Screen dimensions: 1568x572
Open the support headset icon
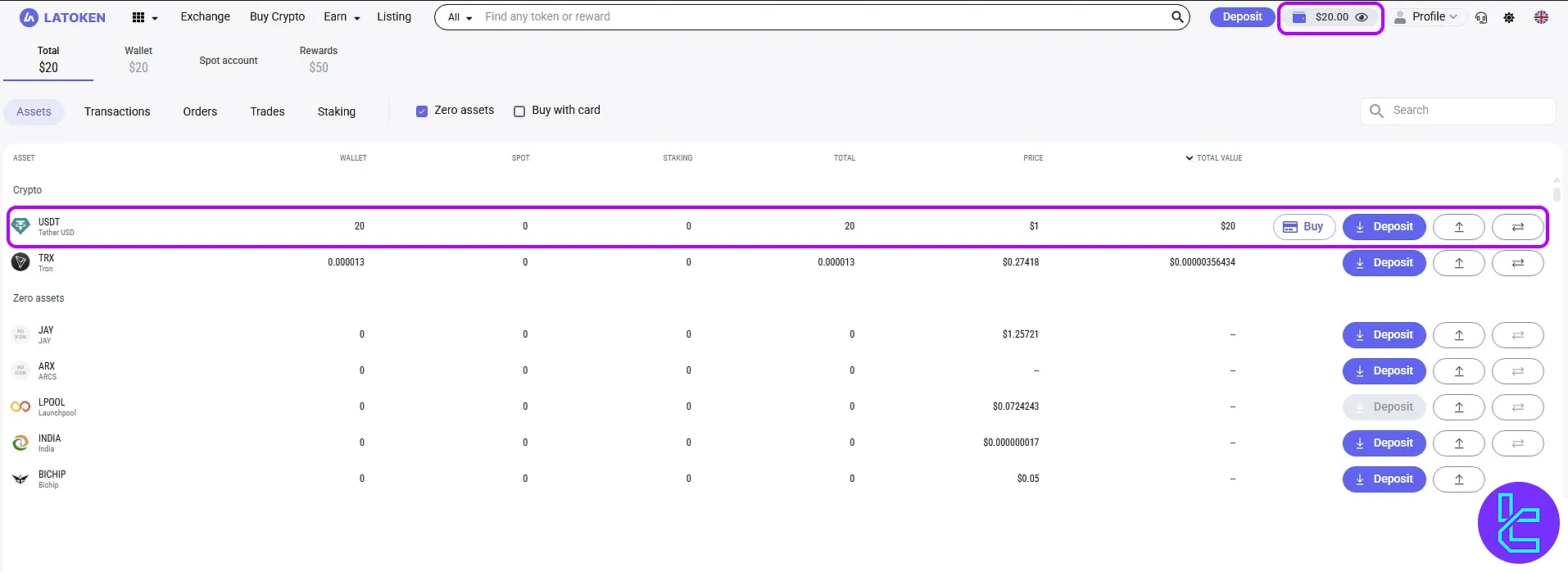pyautogui.click(x=1481, y=17)
